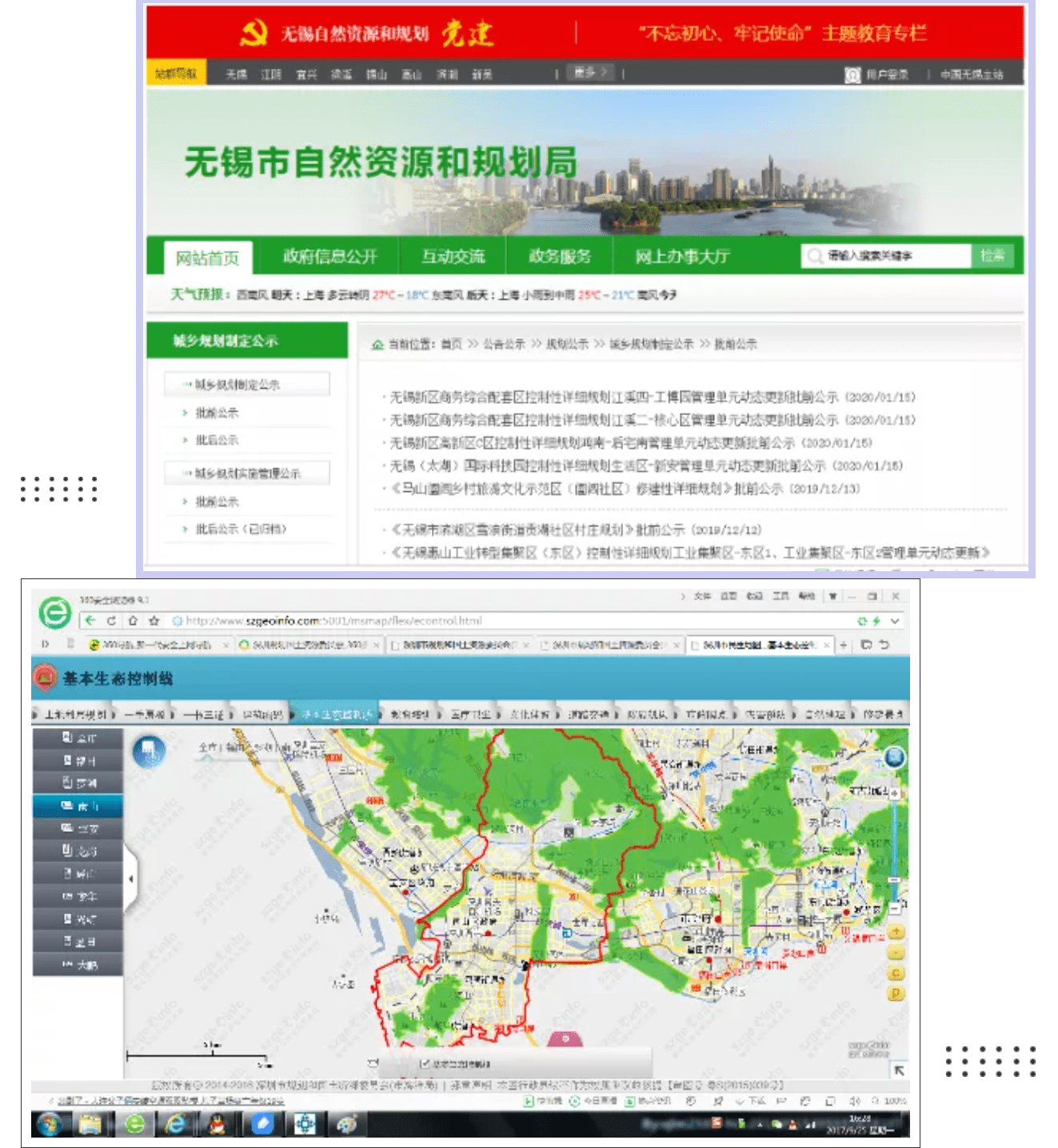Viewport: 1058px width, 1148px height.
Task: Open the address bar dropdown arrow
Action: [x=895, y=621]
